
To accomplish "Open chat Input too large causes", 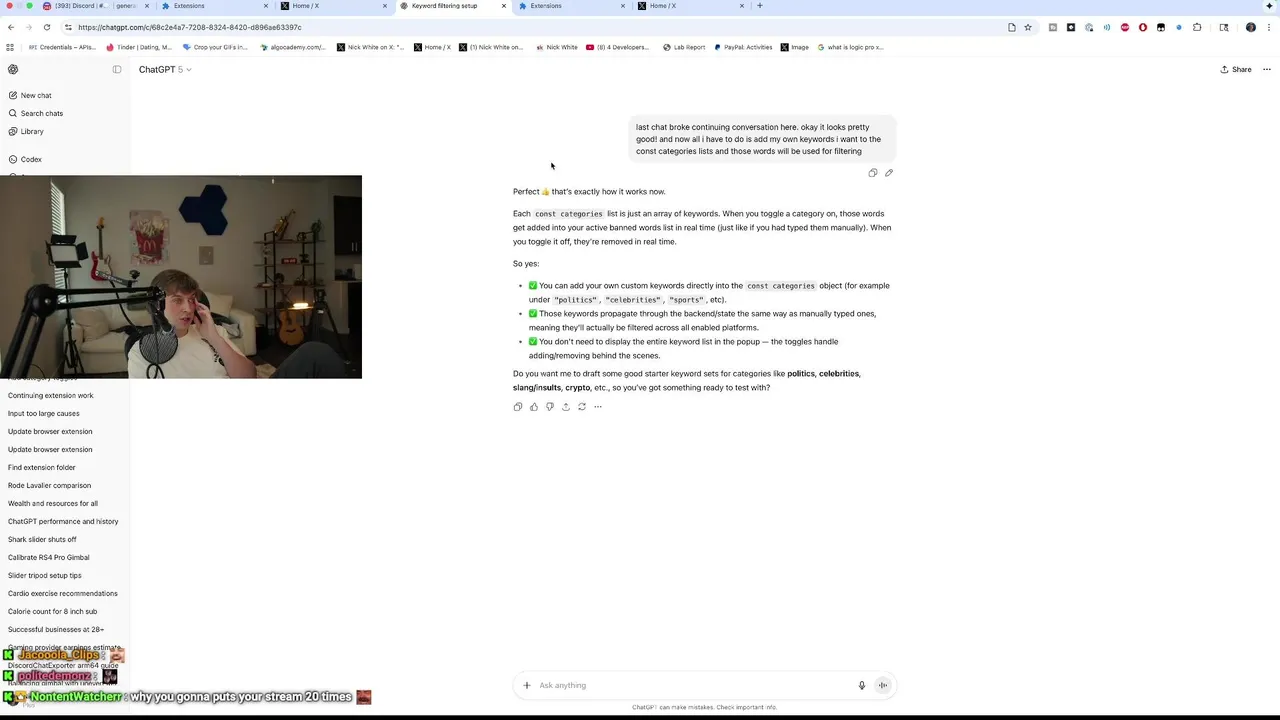I will (x=44, y=413).
